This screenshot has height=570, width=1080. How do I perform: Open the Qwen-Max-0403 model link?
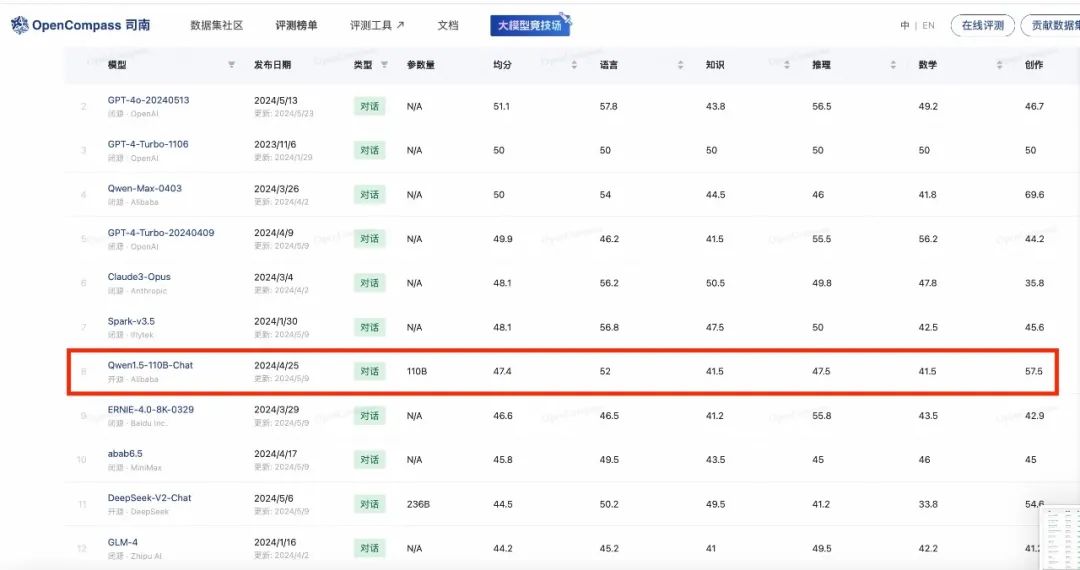point(145,188)
